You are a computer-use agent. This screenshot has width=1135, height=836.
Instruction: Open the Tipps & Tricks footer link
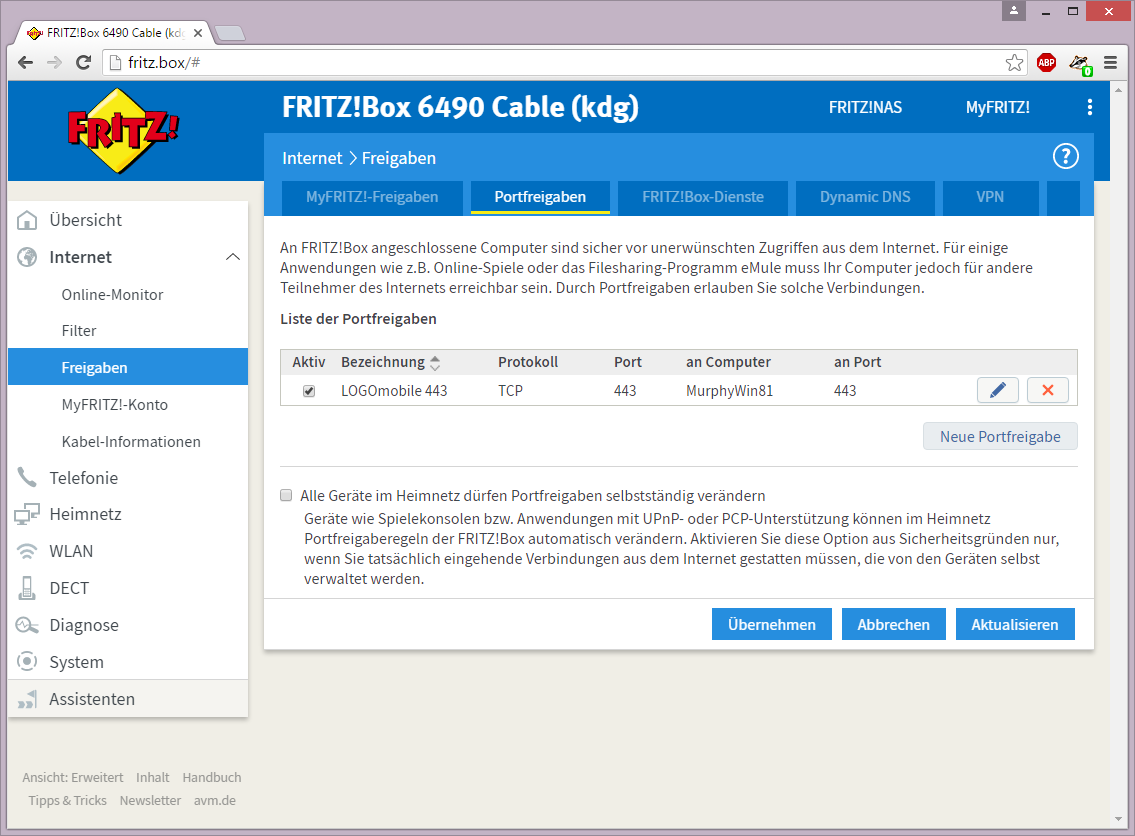pyautogui.click(x=67, y=801)
